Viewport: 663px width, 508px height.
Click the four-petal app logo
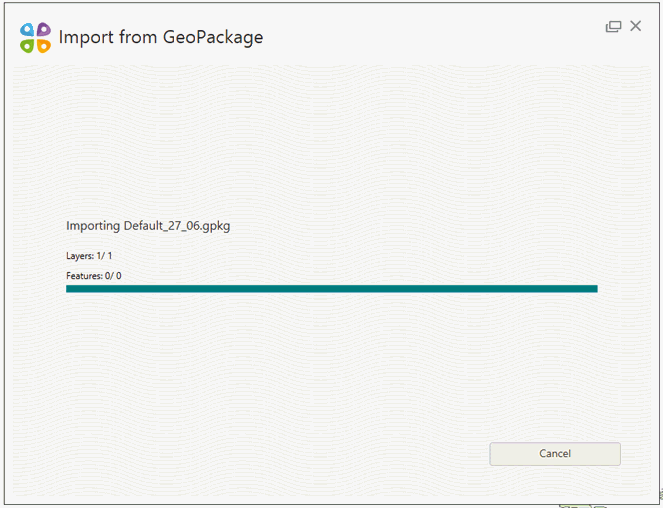pos(35,38)
